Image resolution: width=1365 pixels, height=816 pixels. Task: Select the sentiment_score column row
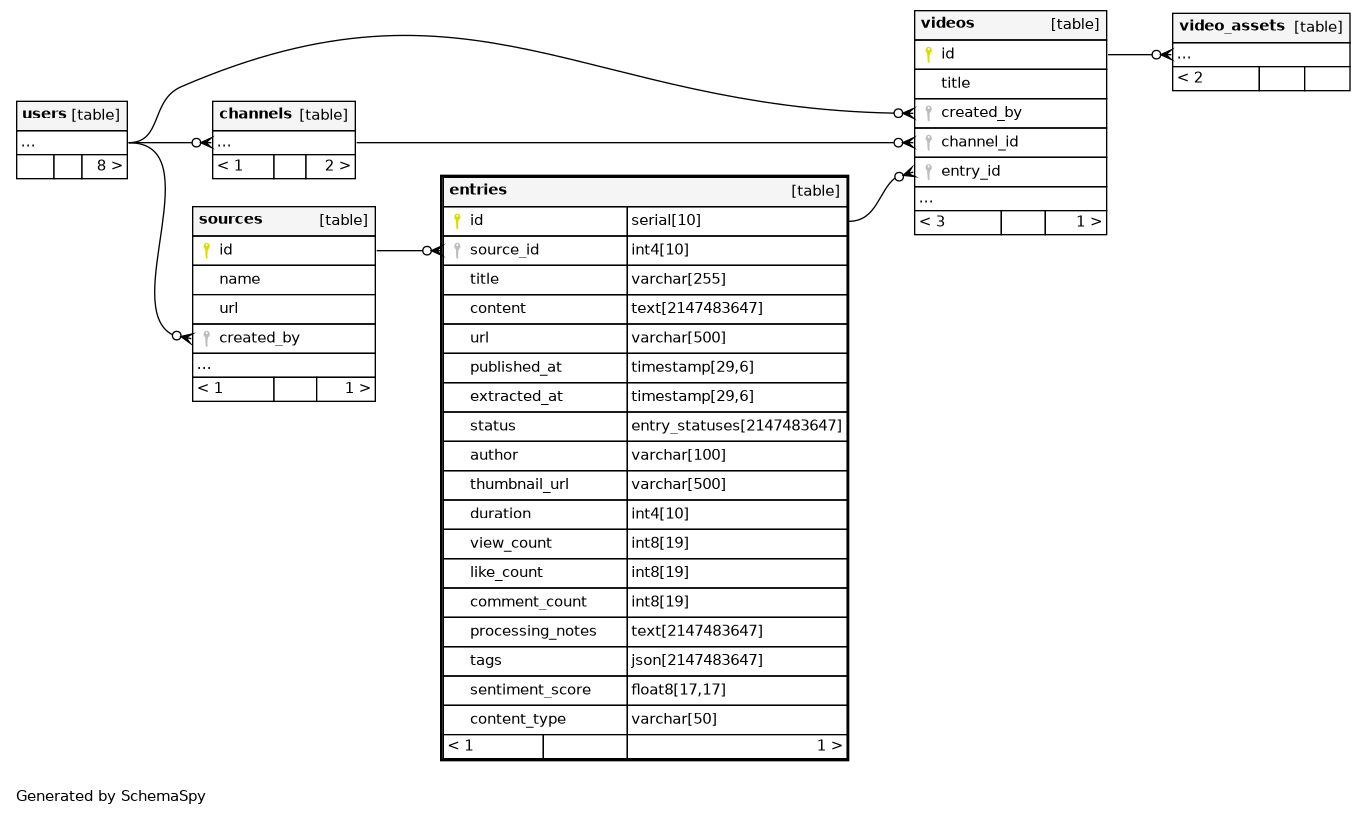(530, 690)
